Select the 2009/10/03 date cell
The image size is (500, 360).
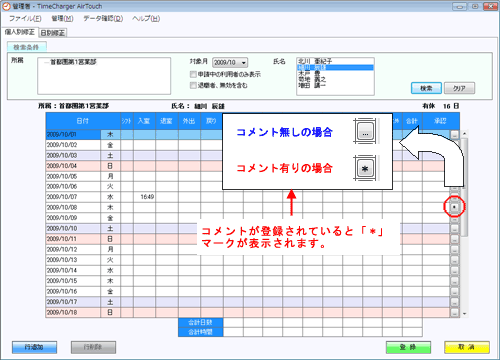click(73, 155)
